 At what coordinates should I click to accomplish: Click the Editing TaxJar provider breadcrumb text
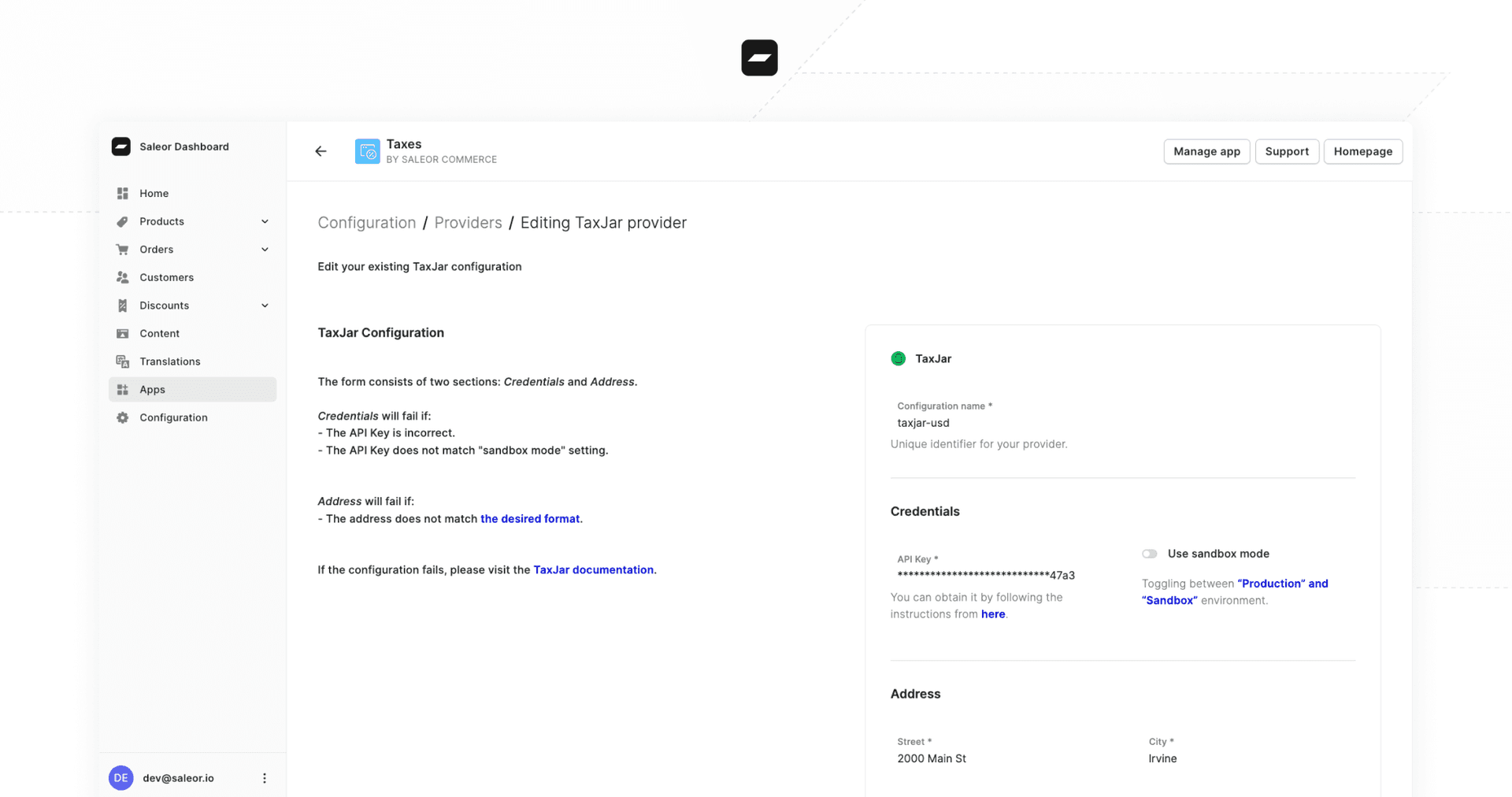click(x=603, y=223)
